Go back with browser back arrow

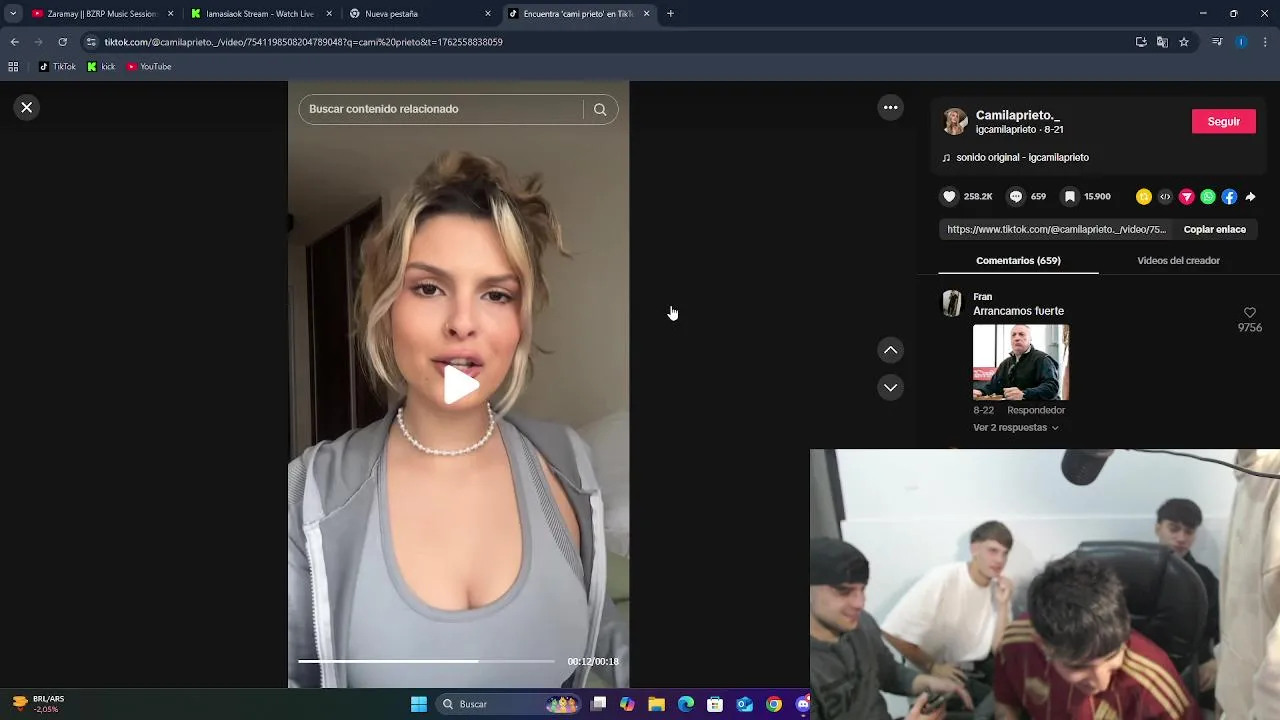pyautogui.click(x=14, y=42)
